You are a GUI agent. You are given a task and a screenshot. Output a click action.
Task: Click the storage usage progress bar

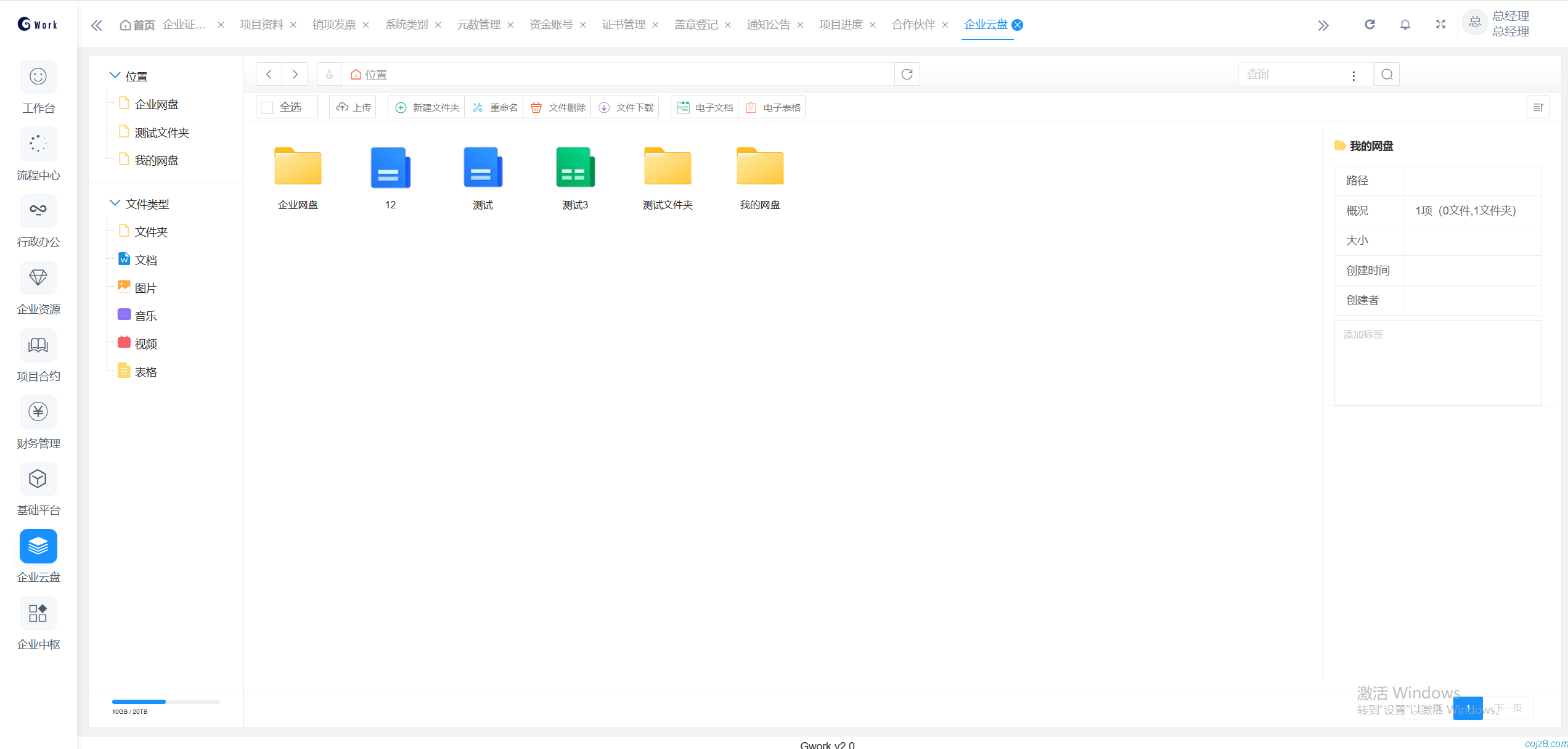point(166,702)
